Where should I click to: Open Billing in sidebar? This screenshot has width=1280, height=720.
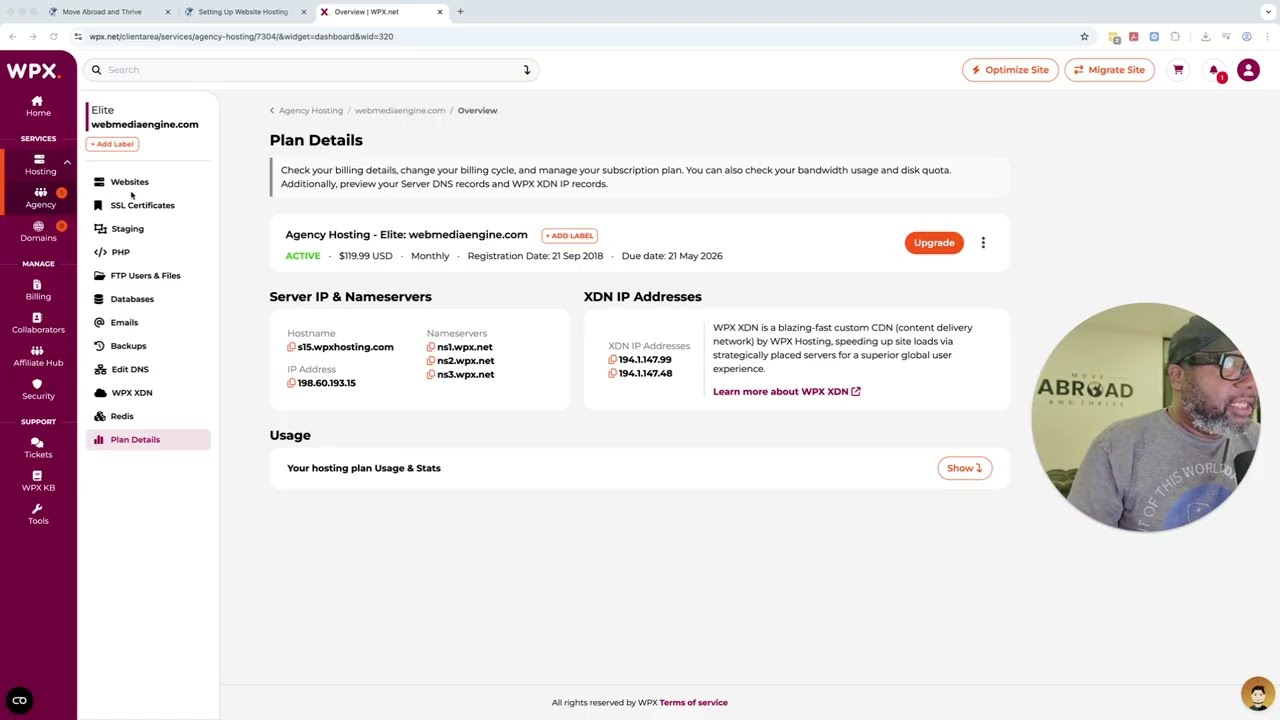[x=38, y=290]
